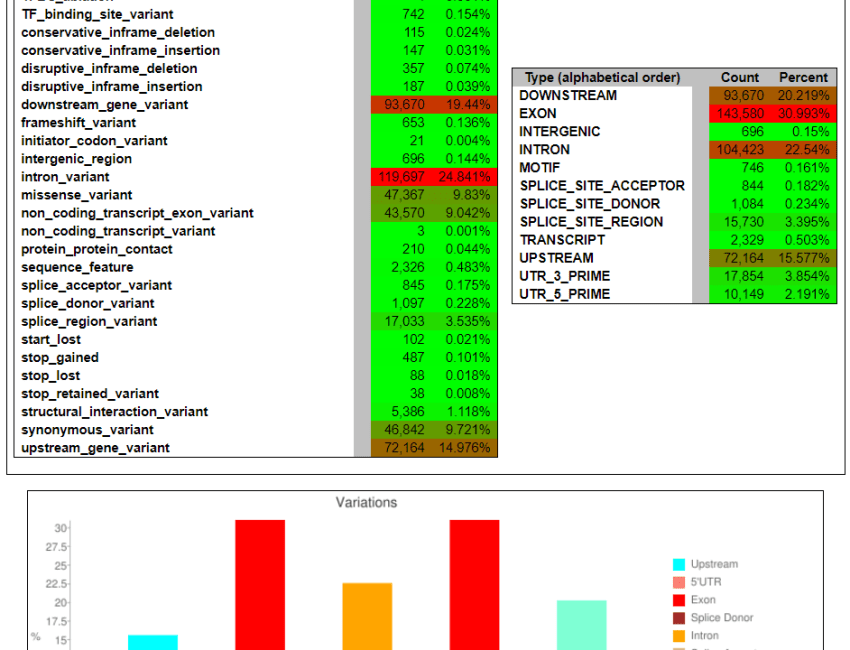Click the 143,580 EXON count cell

pos(739,114)
